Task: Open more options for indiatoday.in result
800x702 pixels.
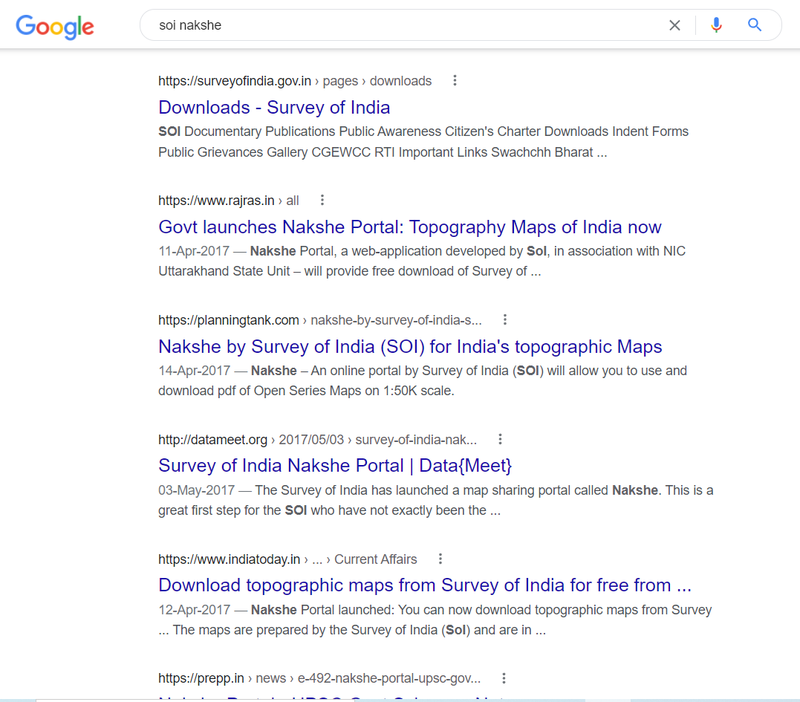Action: coord(440,559)
